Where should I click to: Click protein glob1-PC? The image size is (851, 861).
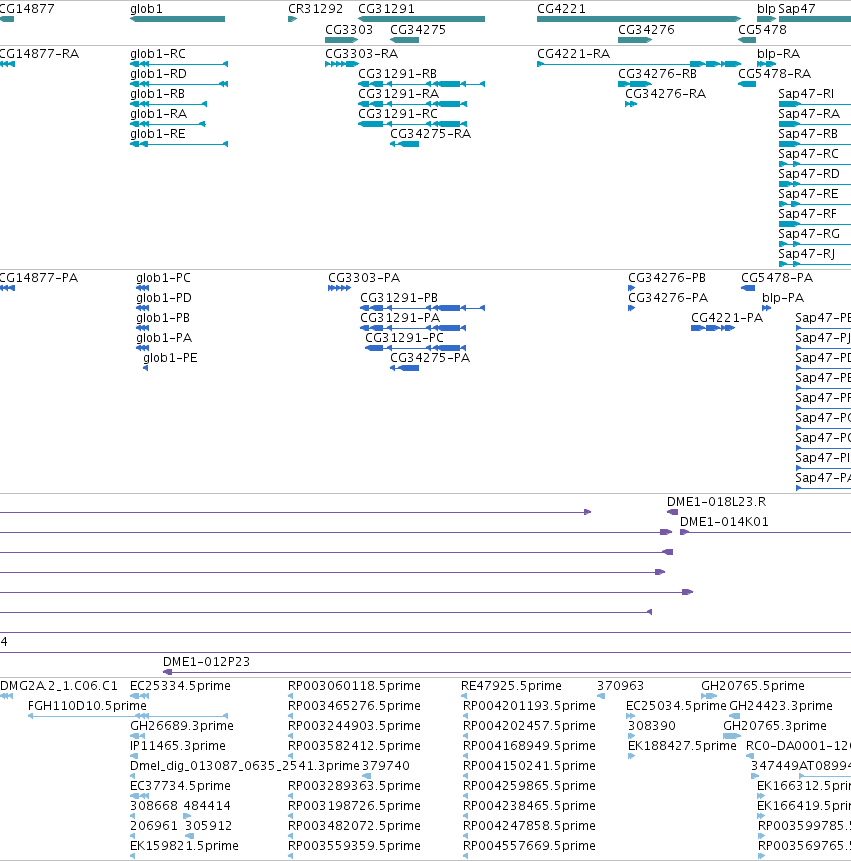[164, 278]
